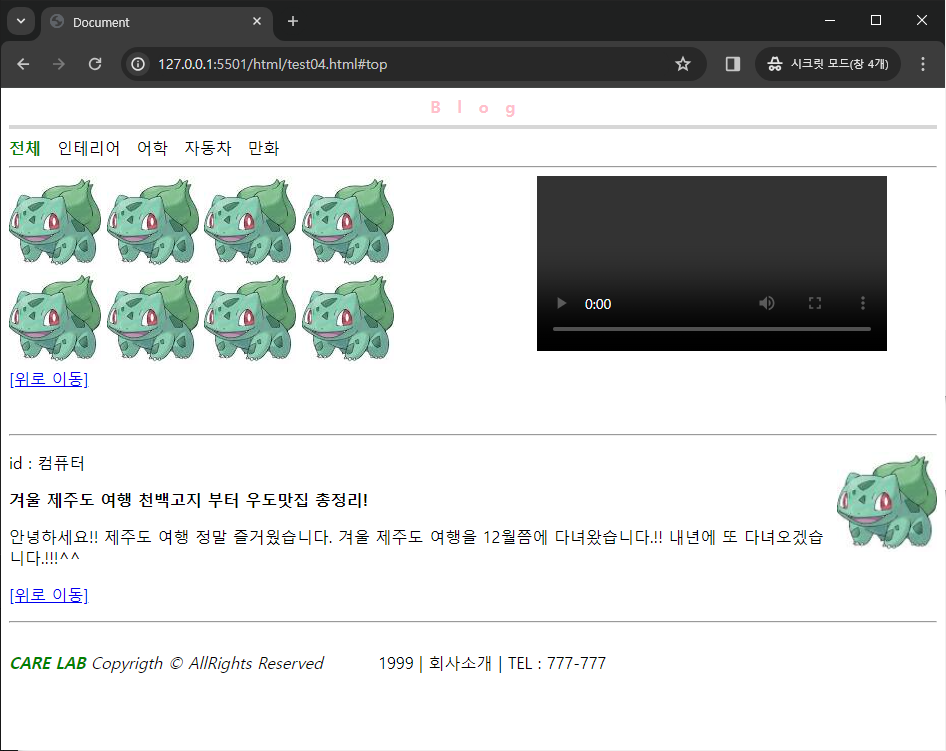Screen dimensions: 946x751
Task: Click the last Bulbasaur in top row
Action: click(348, 221)
